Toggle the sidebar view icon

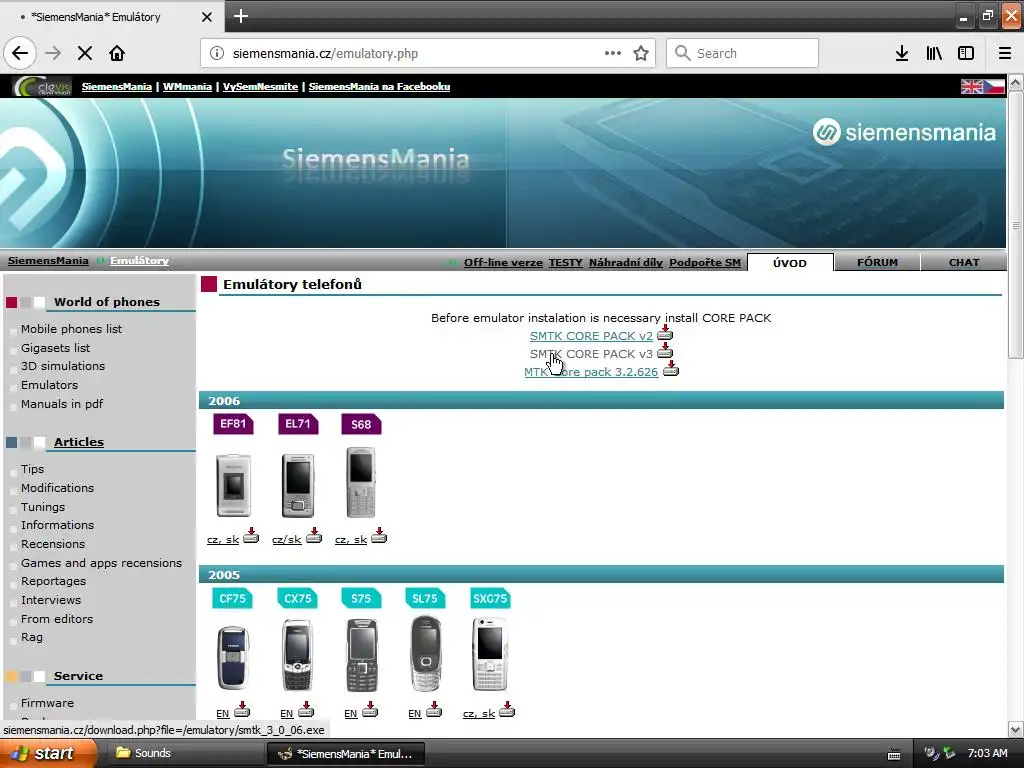coord(966,54)
